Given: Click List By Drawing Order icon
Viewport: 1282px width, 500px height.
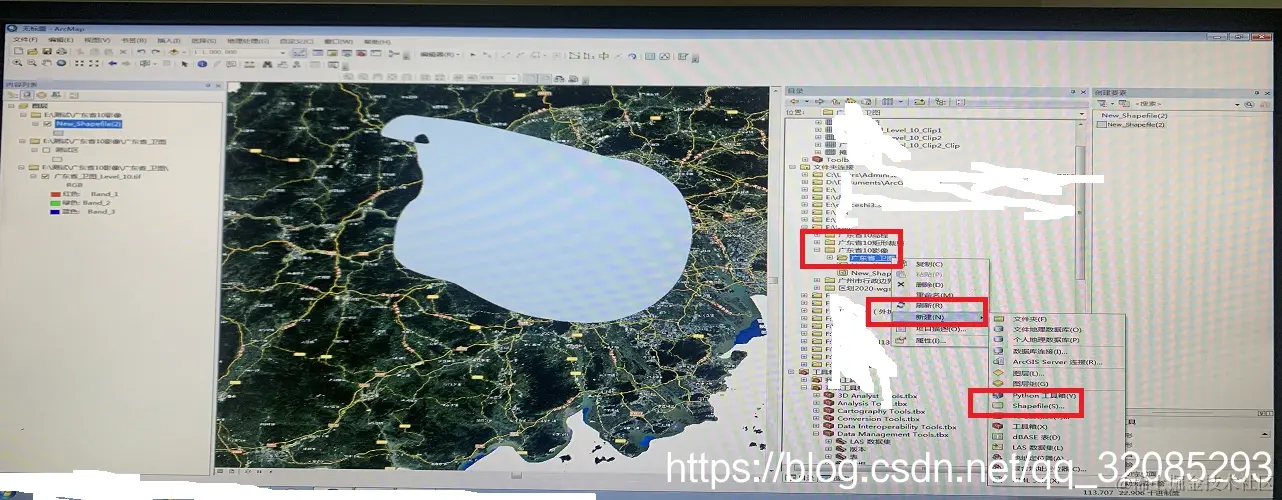Looking at the screenshot, I should click(x=12, y=95).
